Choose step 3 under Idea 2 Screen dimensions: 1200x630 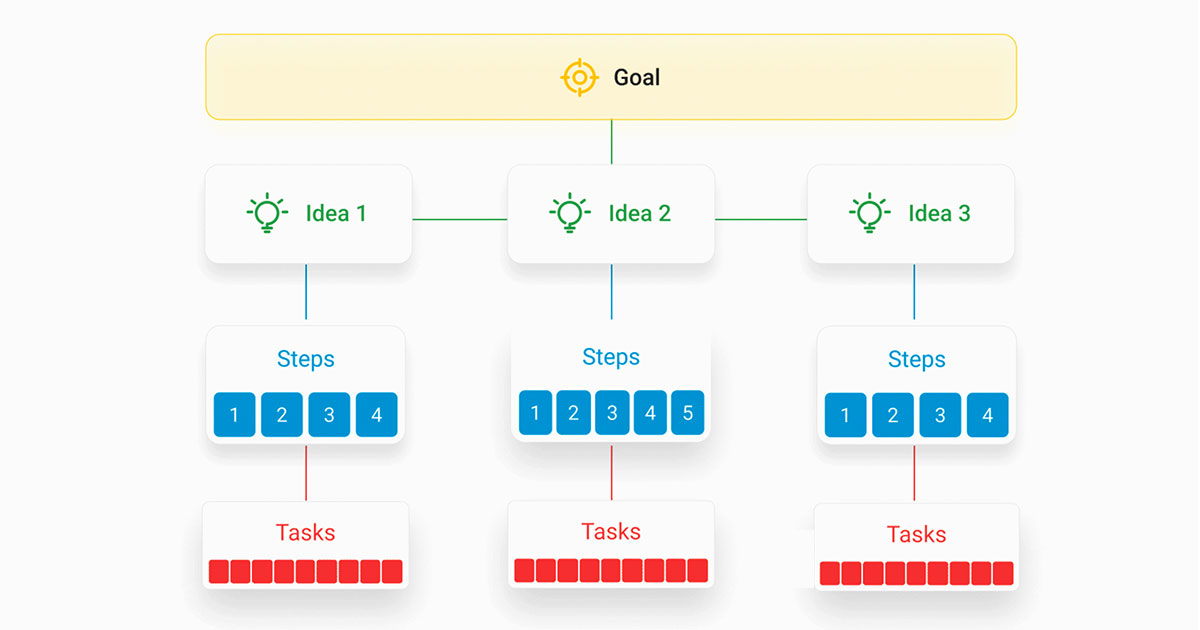612,412
